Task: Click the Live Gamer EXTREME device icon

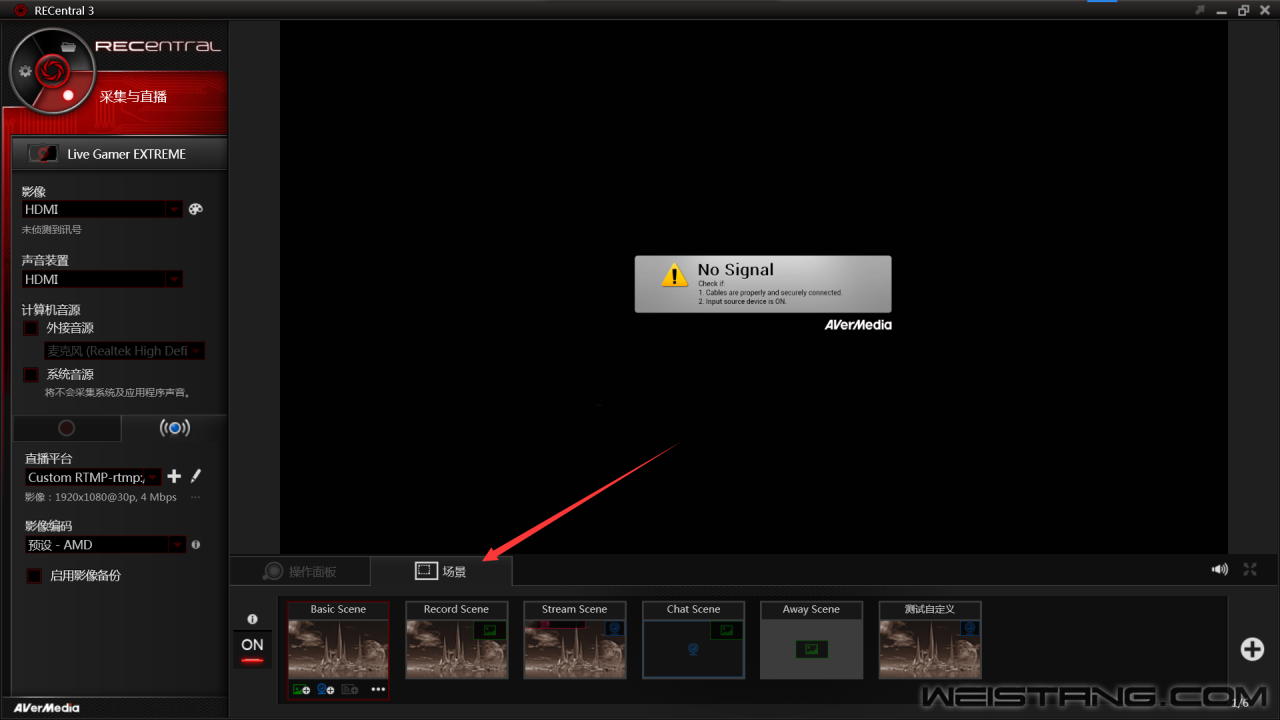Action: pos(43,154)
